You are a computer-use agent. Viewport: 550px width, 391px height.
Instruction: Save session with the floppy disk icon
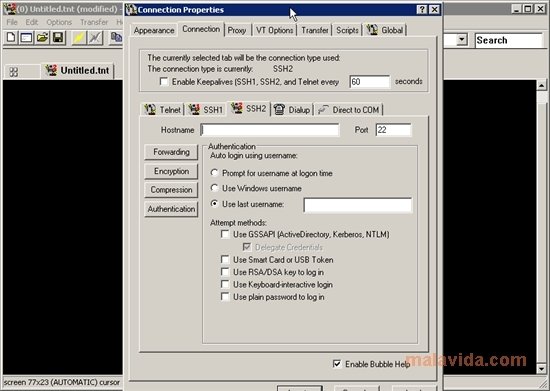pos(58,38)
